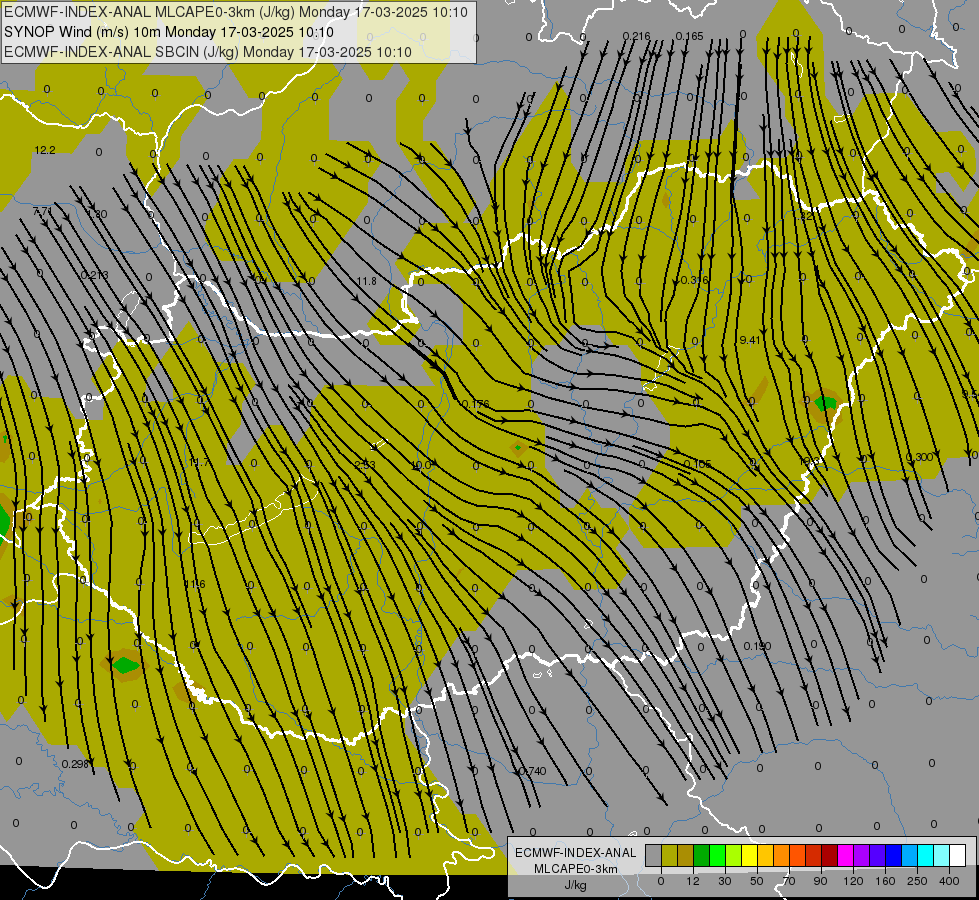The image size is (979, 900).
Task: Click the map value '0.300'
Action: (x=919, y=457)
